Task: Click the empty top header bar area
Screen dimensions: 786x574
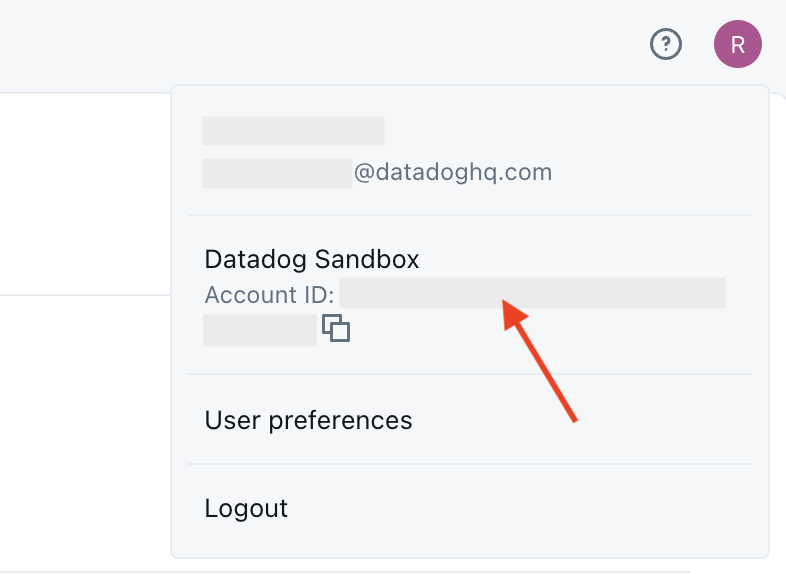Action: point(321,45)
